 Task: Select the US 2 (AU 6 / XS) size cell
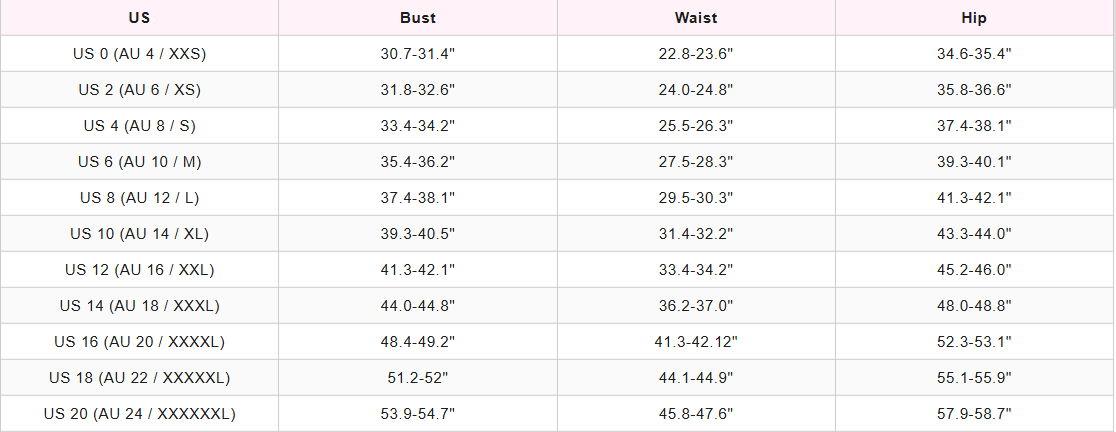tap(139, 90)
